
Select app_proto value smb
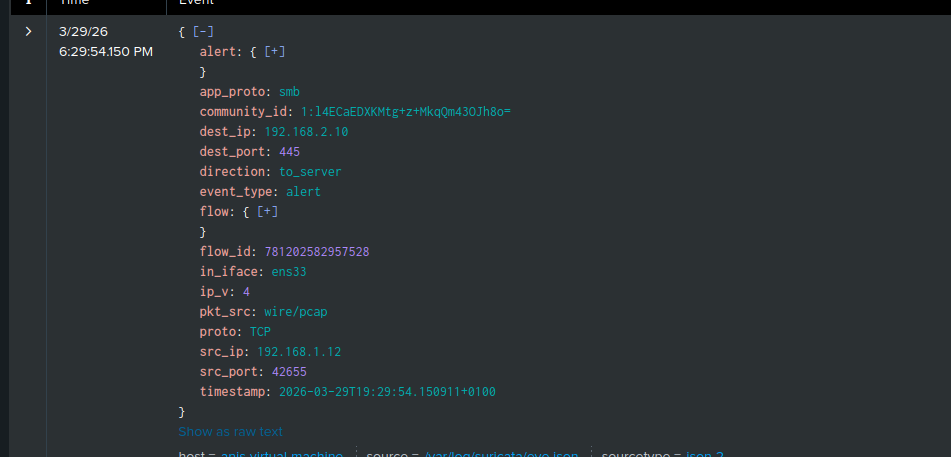(x=289, y=92)
